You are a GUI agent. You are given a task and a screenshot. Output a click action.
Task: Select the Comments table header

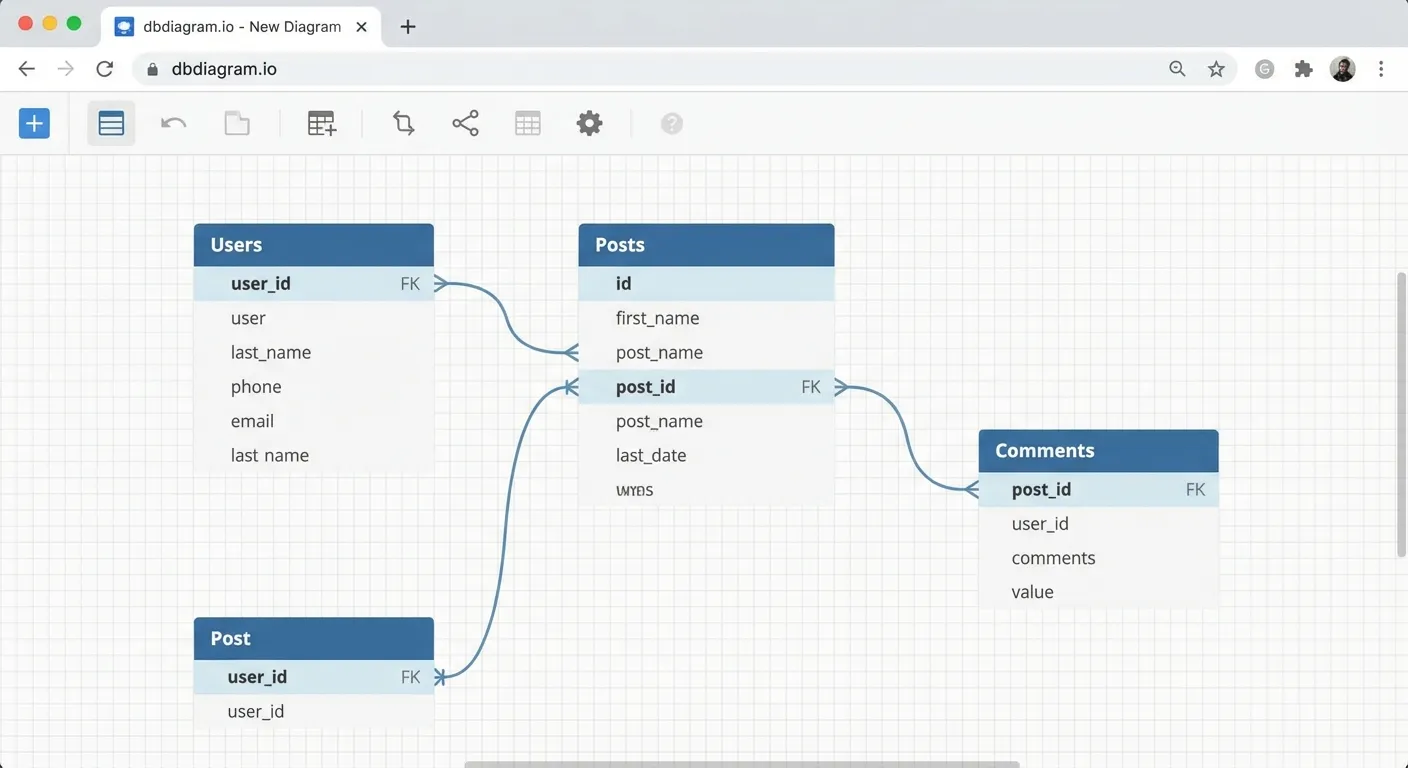(1098, 451)
